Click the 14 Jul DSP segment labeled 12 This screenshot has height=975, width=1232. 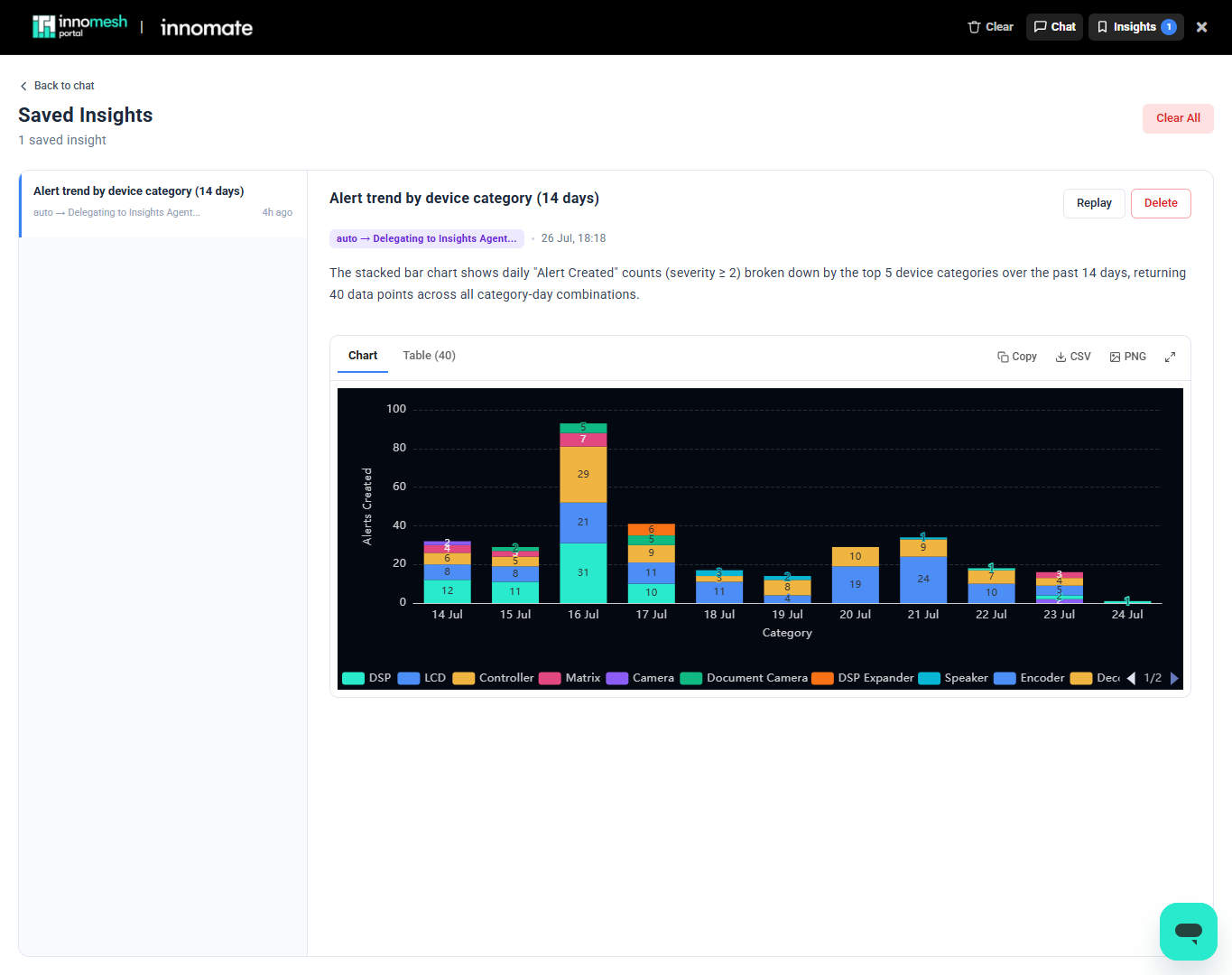pos(447,591)
